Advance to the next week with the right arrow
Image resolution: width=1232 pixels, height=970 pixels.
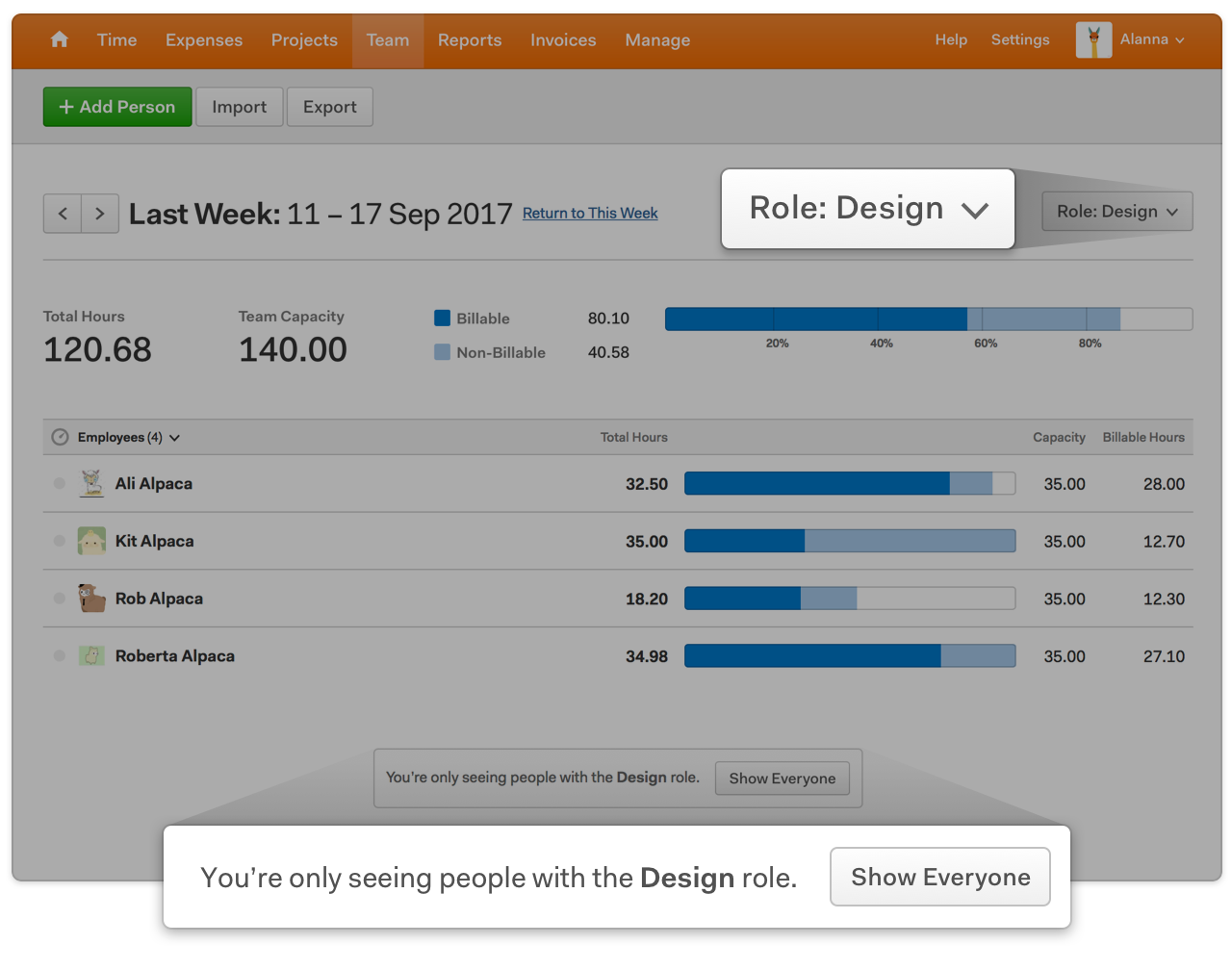[x=100, y=213]
